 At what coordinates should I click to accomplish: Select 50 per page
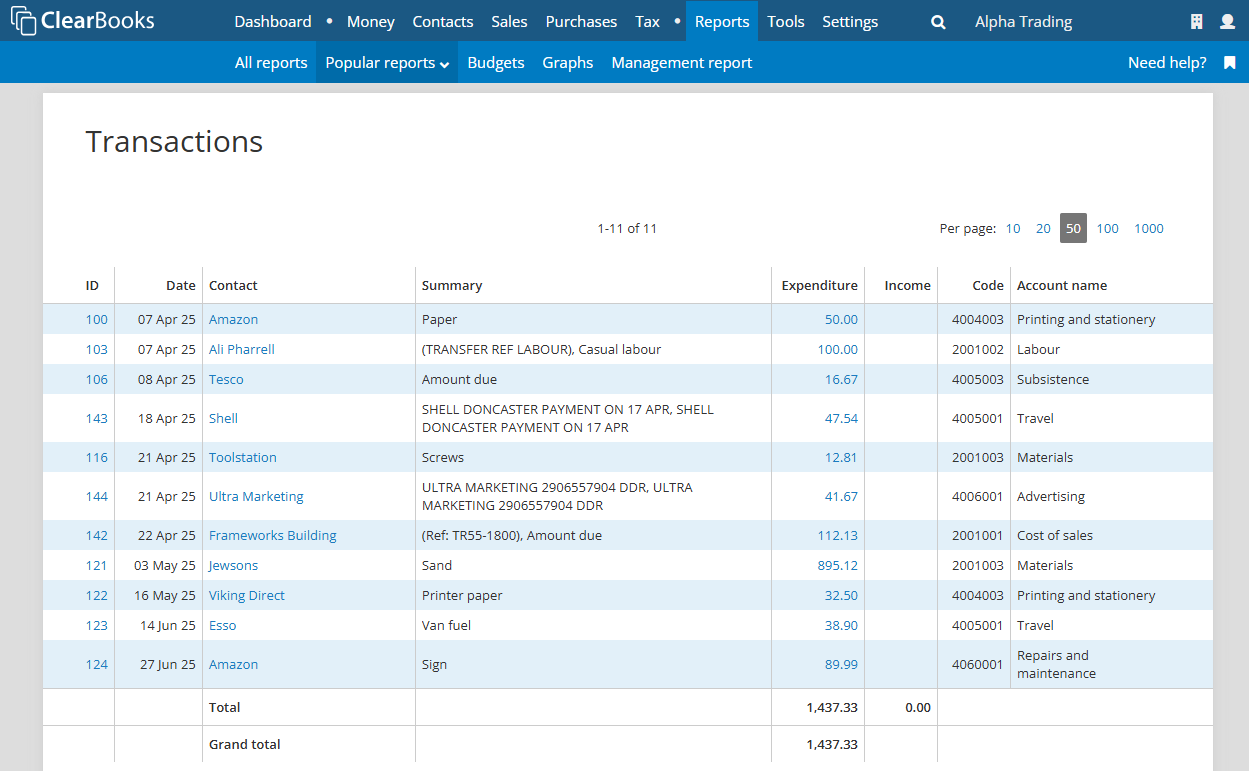(1073, 229)
